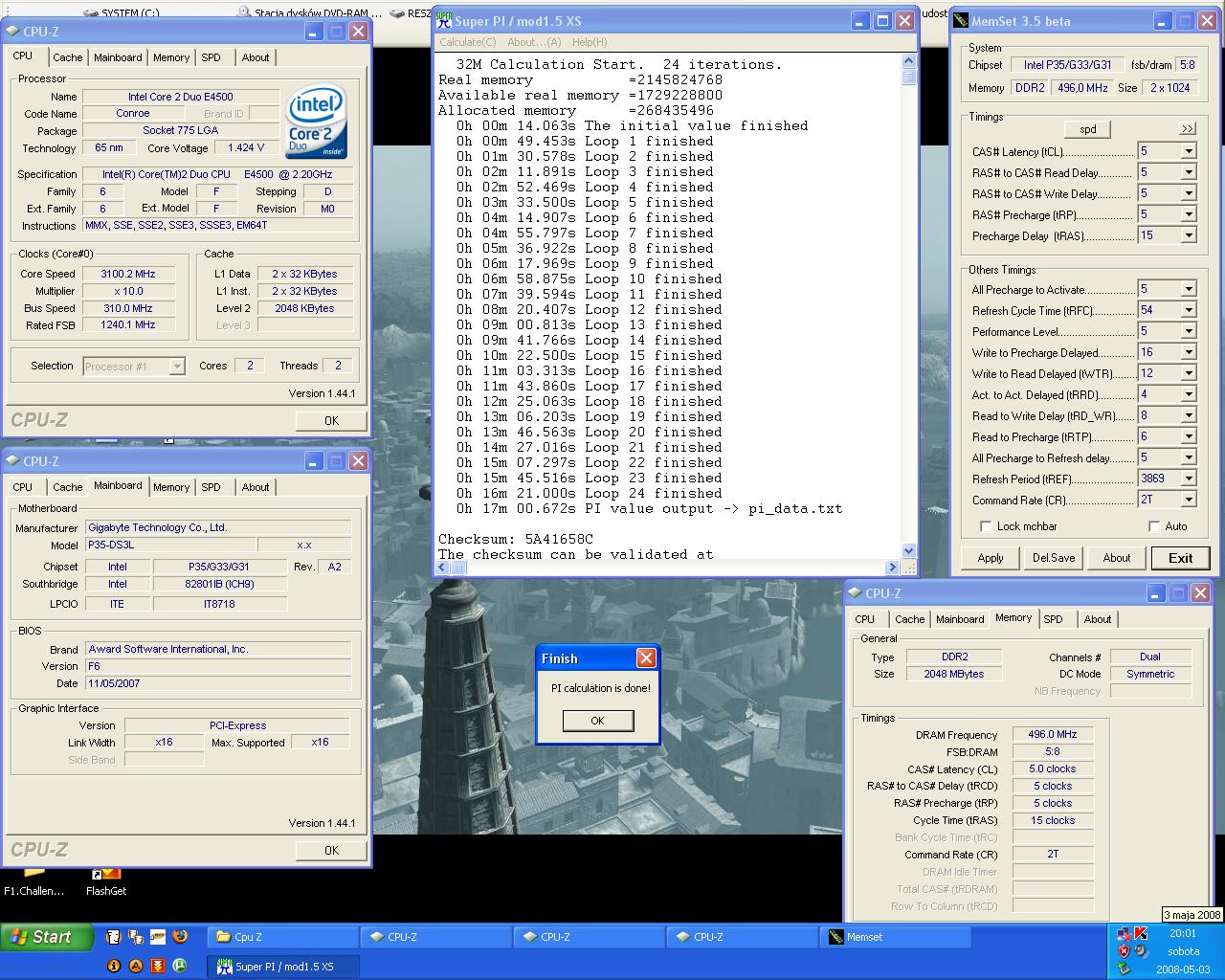The image size is (1225, 980).
Task: Click the >> button in MemSet Timings
Action: (1188, 129)
